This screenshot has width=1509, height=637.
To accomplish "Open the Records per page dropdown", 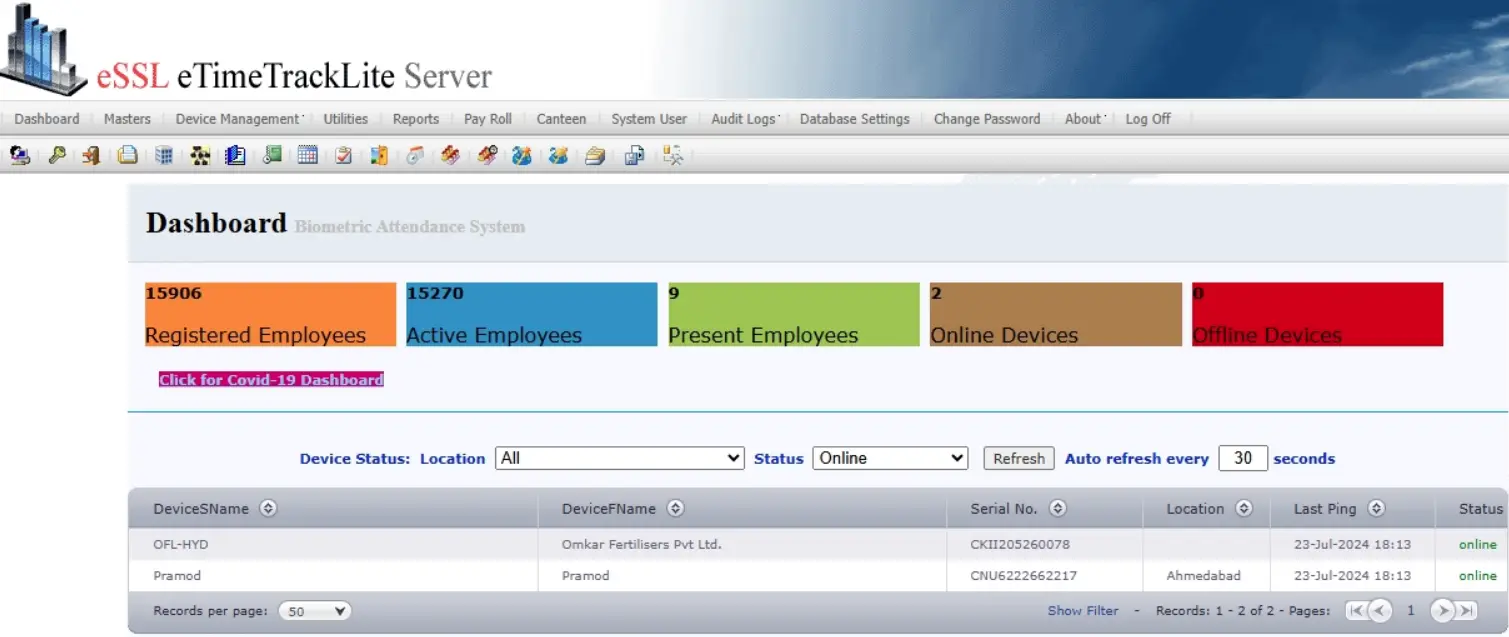I will point(314,611).
